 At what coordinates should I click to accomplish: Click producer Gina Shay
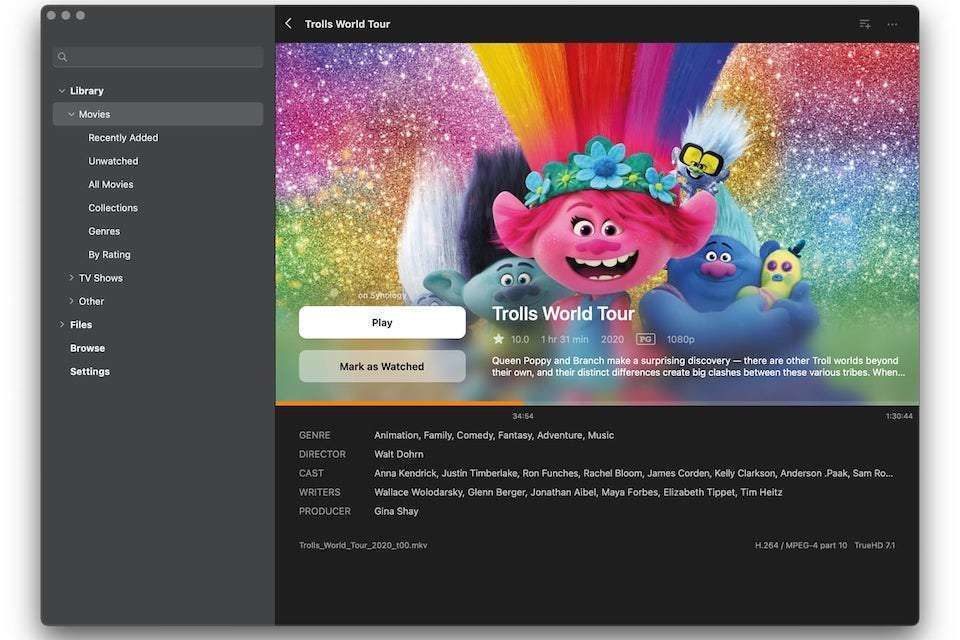point(396,511)
